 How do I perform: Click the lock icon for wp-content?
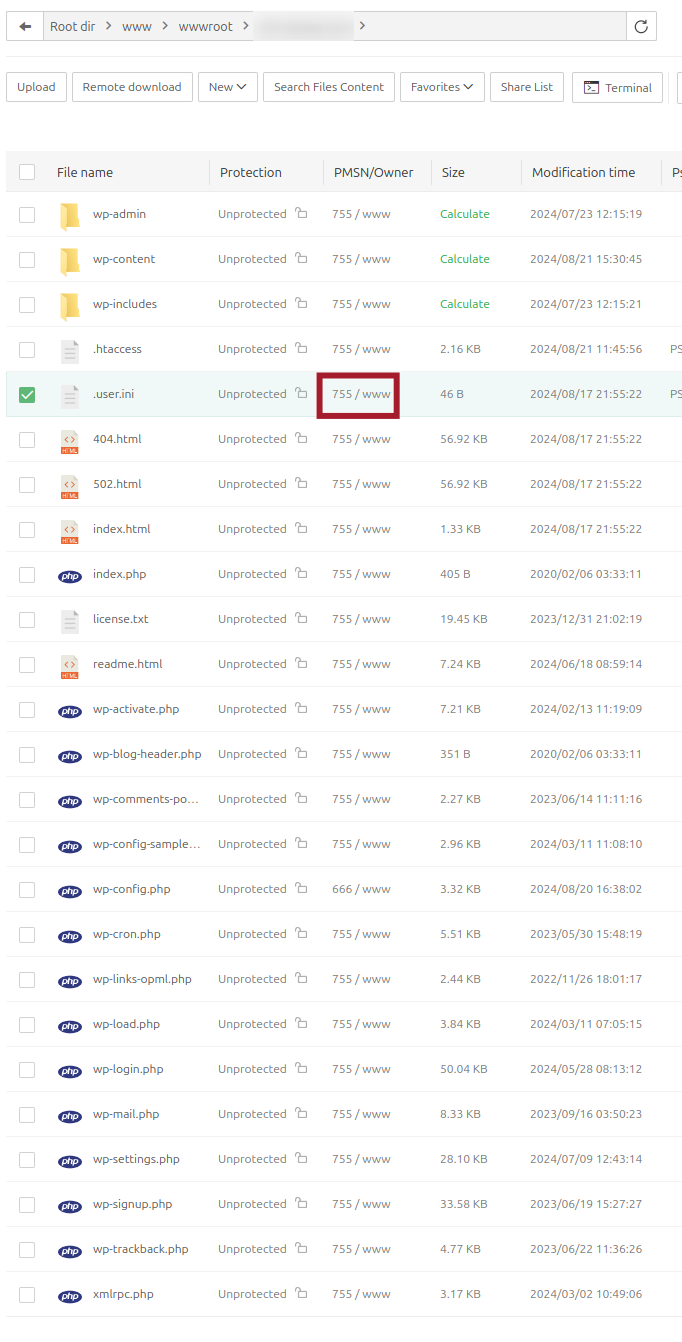tap(301, 259)
